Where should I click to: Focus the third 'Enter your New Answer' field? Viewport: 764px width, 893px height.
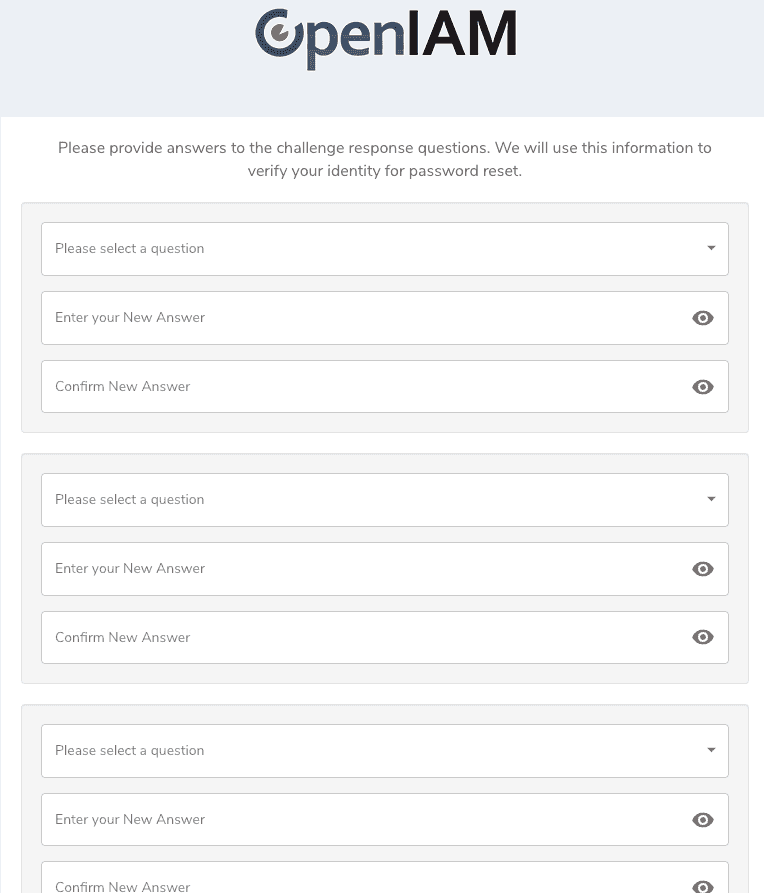pos(360,820)
